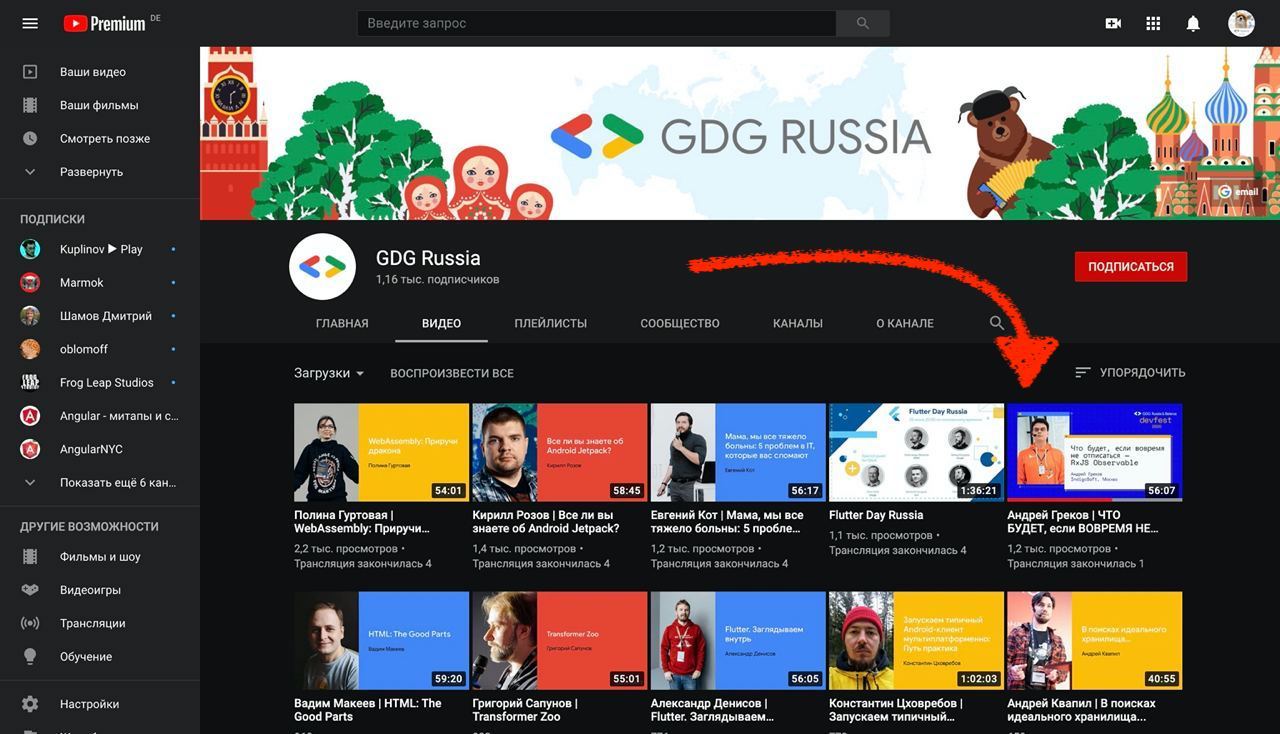Open the account avatar menu
This screenshot has height=734, width=1280.
click(x=1241, y=23)
